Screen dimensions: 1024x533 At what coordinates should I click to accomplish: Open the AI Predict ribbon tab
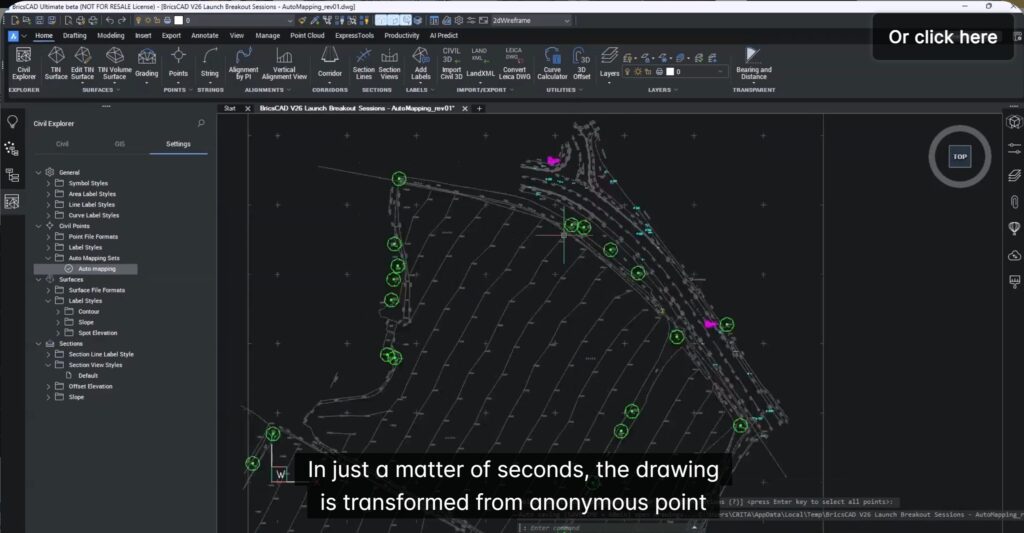[x=443, y=36]
